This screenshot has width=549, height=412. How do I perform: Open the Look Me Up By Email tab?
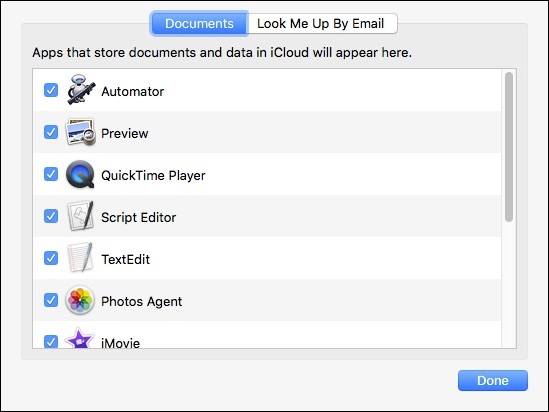pos(322,23)
